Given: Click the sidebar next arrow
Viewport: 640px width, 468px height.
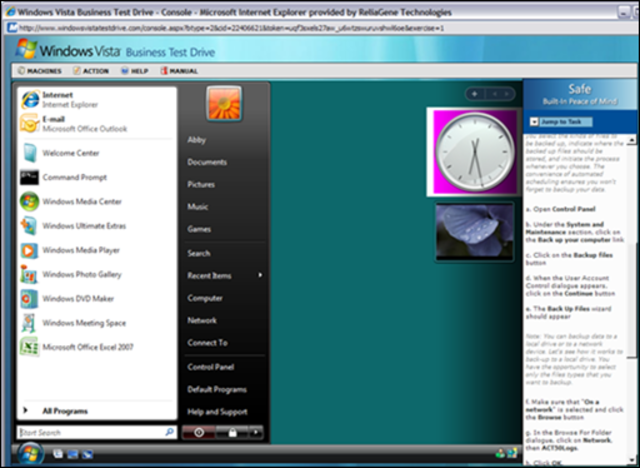Looking at the screenshot, I should [x=507, y=94].
